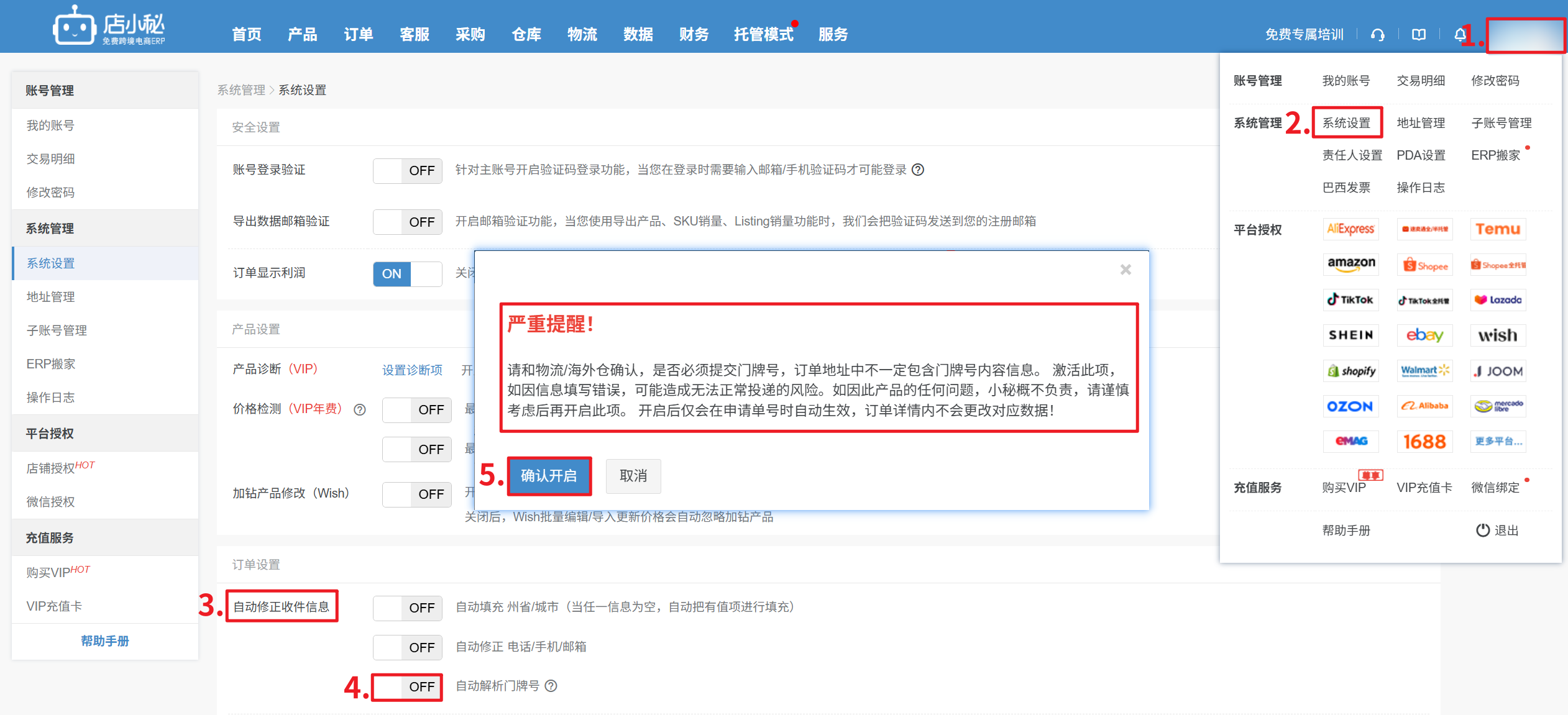Turn off the 订单显示利润 switch
The height and width of the screenshot is (715, 1568).
407,274
